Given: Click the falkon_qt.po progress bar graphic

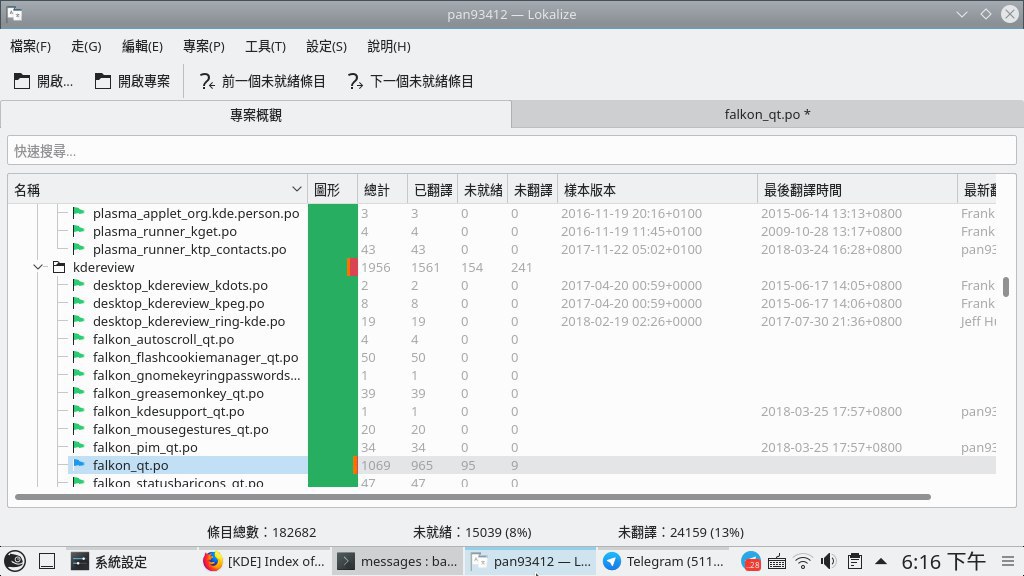Looking at the screenshot, I should tap(332, 465).
